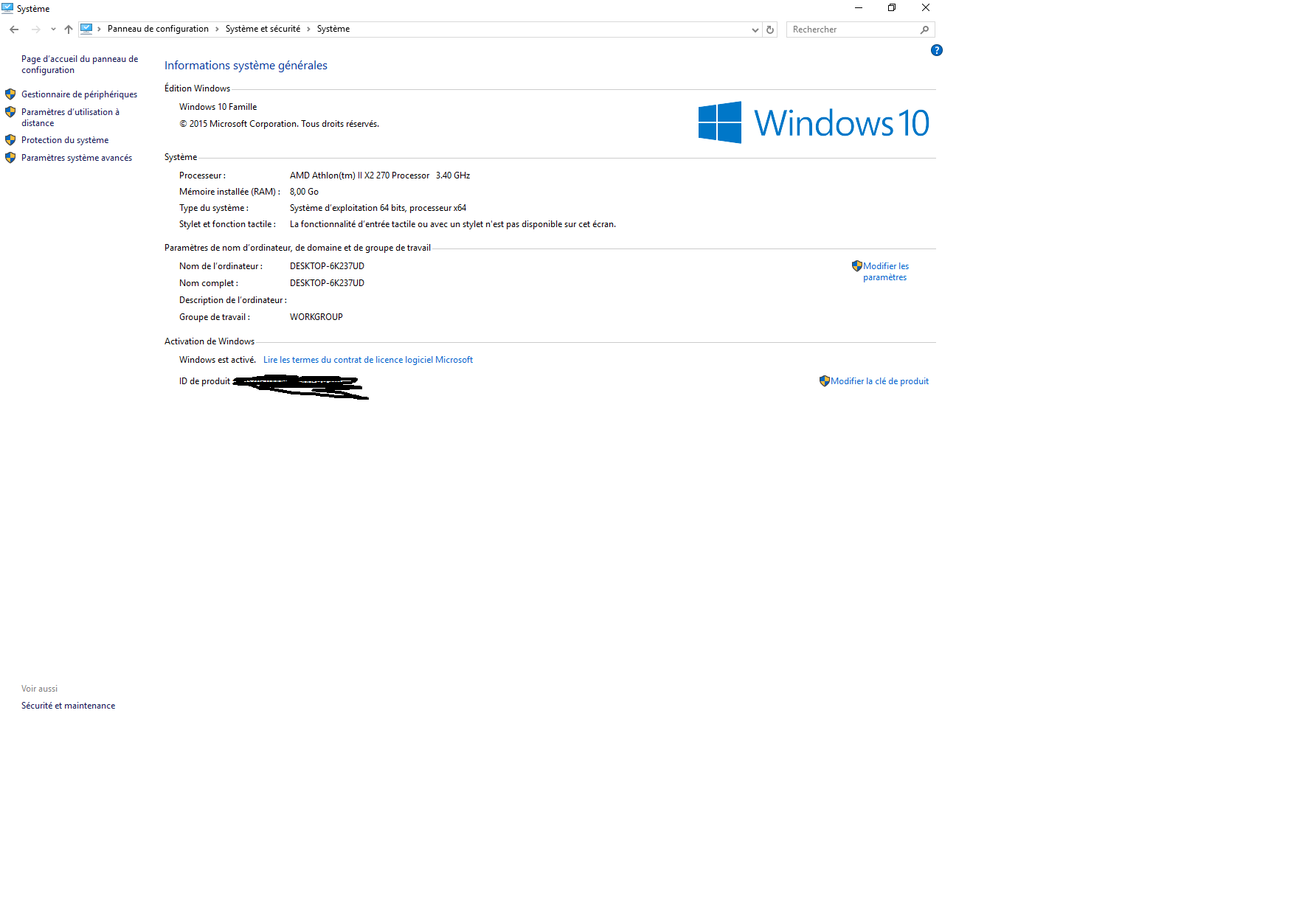Open Page d'accueil du panneau de configuration

(x=80, y=64)
